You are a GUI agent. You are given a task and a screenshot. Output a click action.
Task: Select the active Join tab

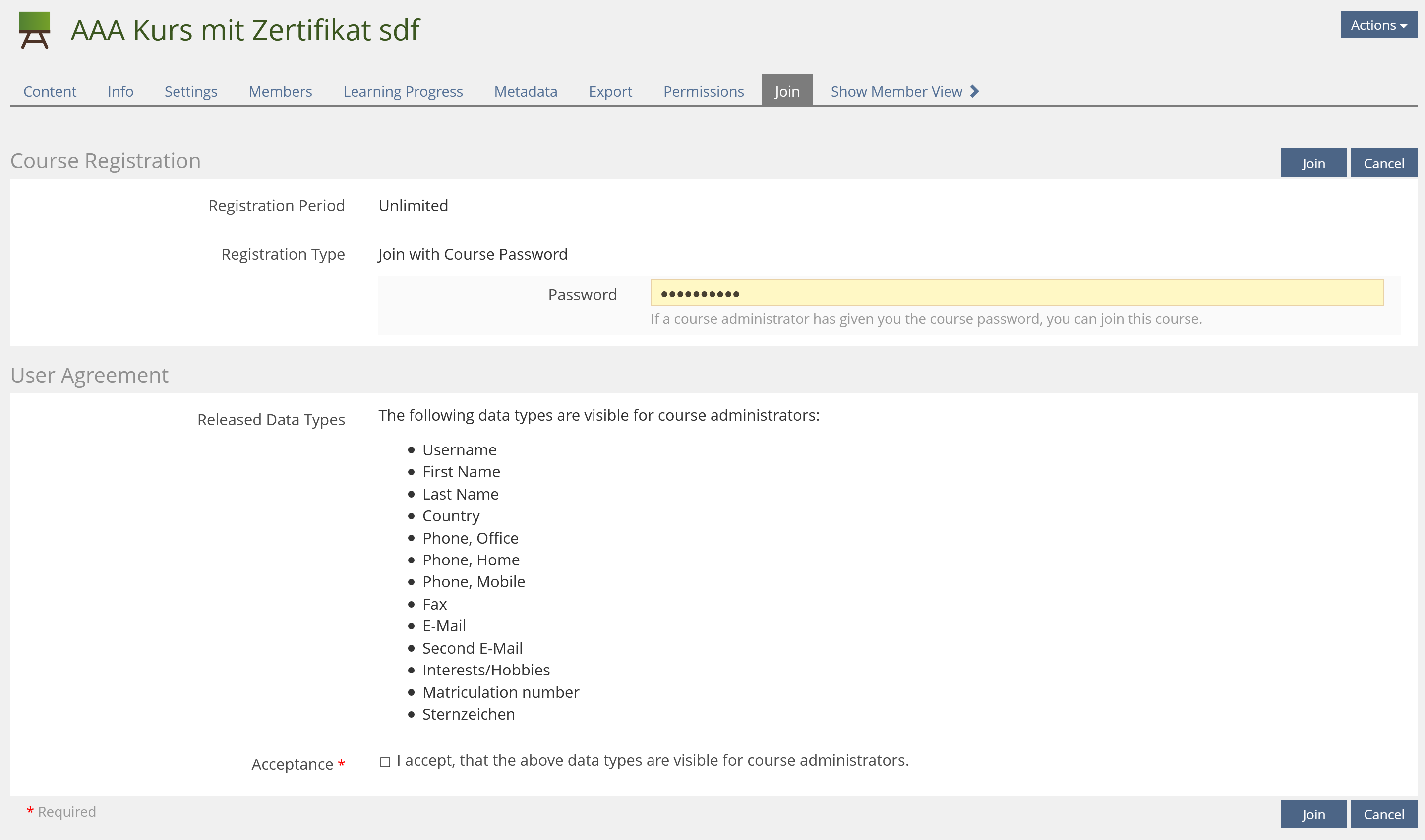[x=787, y=91]
